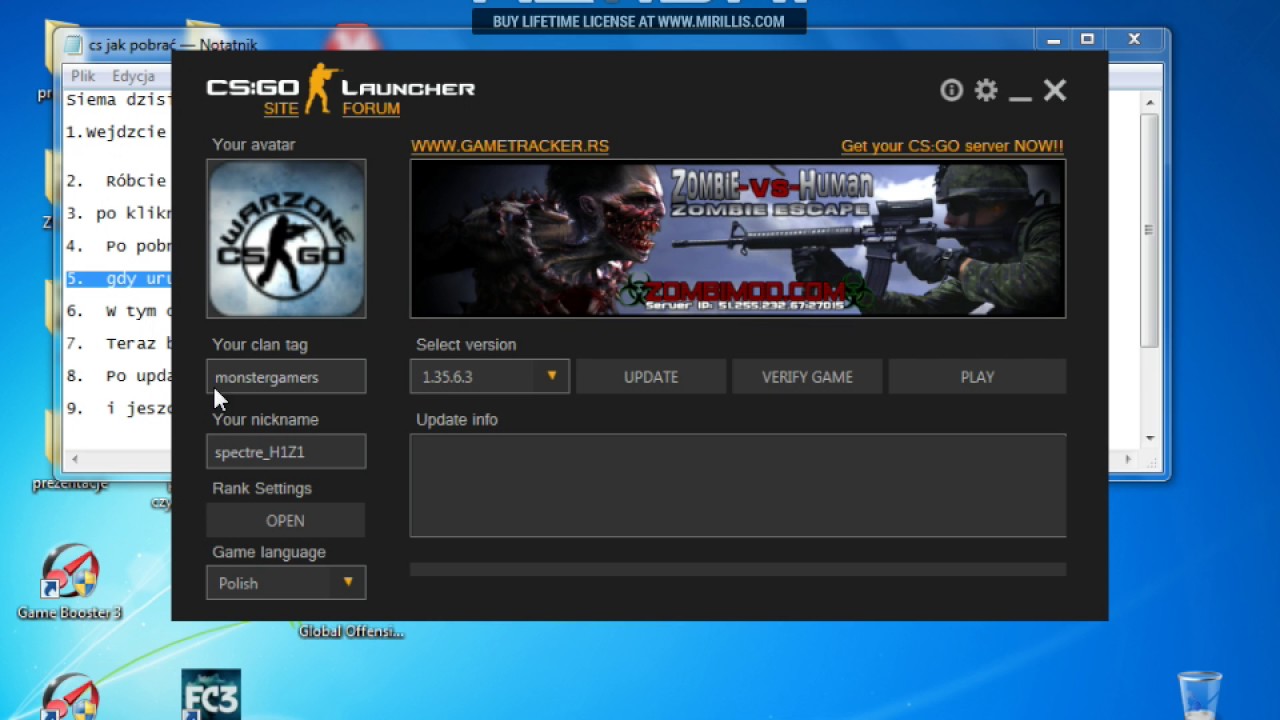Click the update progress bar
The height and width of the screenshot is (720, 1280).
(738, 569)
